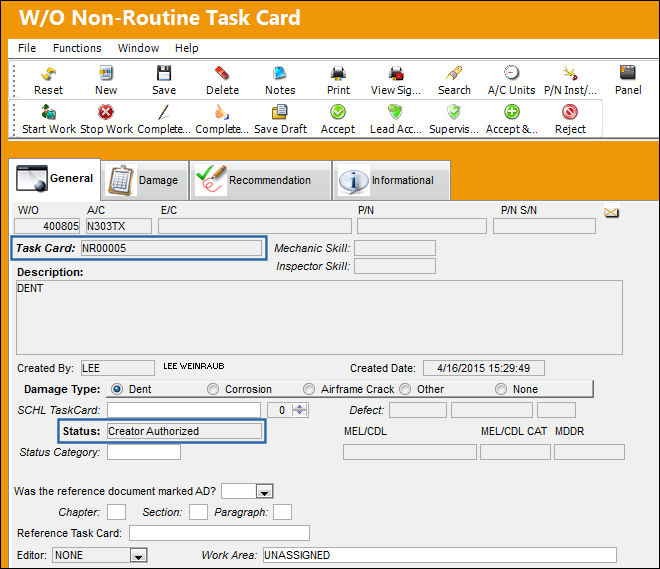Click the MEL/CDL input field
The image size is (660, 569).
click(410, 452)
